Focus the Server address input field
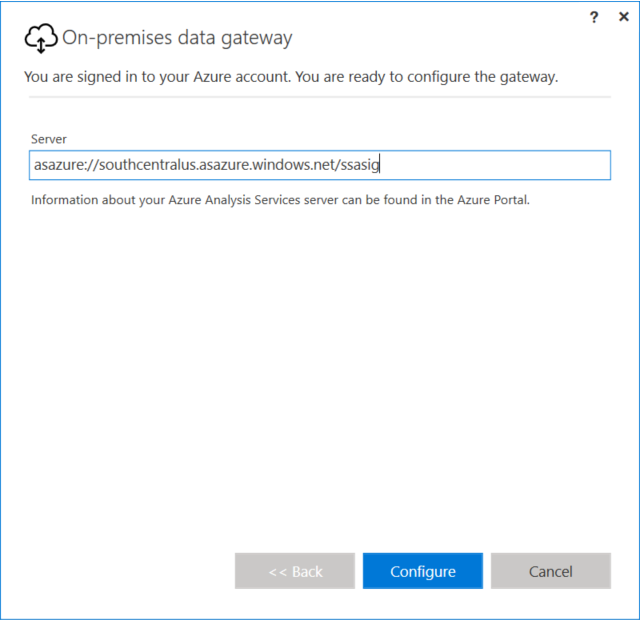641x621 pixels. coord(320,165)
